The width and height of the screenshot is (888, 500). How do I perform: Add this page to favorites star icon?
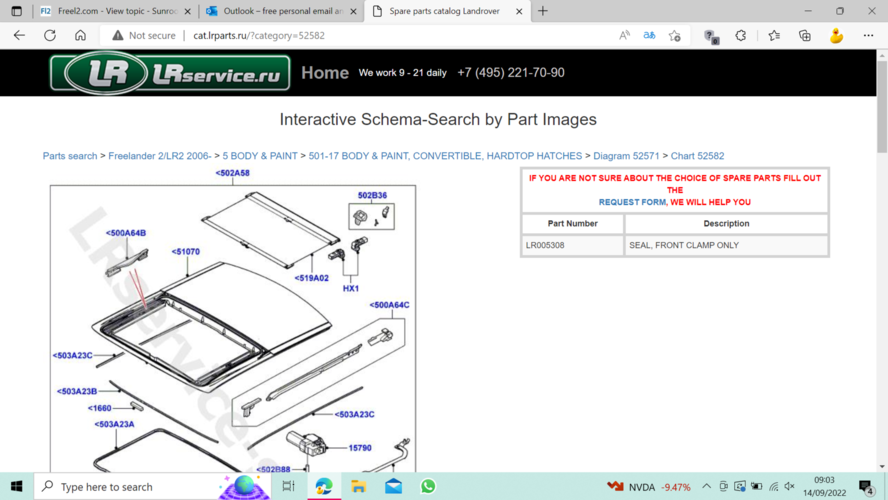[x=674, y=35]
